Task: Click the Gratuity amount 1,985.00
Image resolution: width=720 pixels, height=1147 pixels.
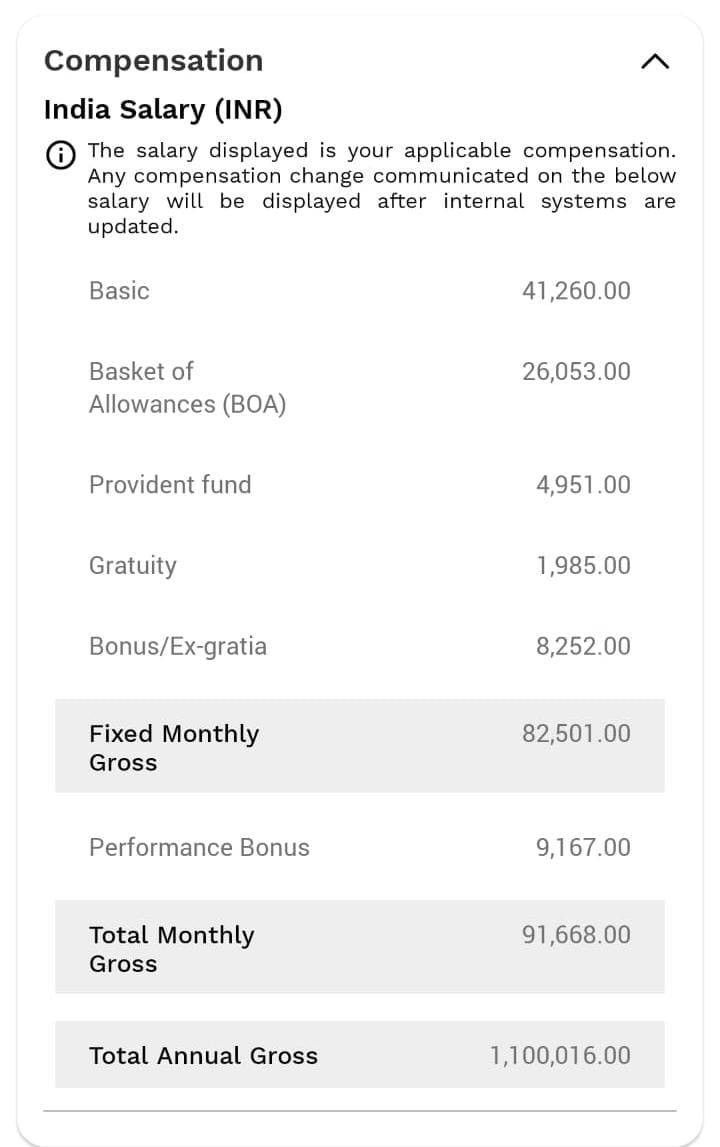Action: point(583,565)
